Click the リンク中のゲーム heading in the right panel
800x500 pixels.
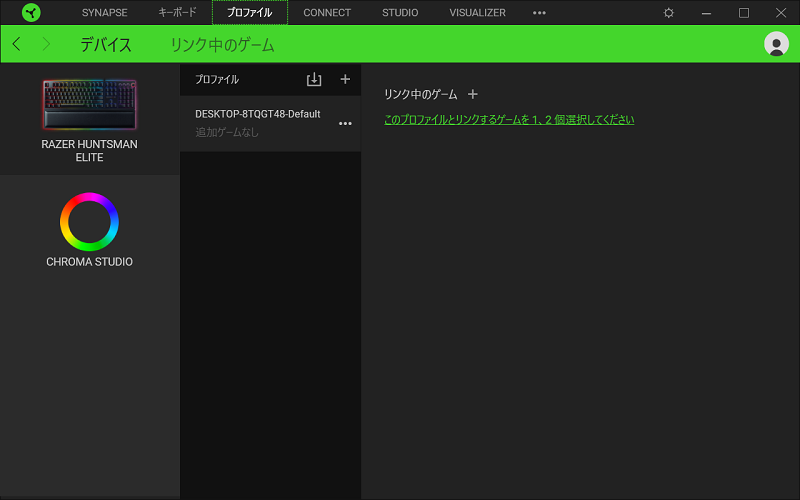click(x=420, y=94)
